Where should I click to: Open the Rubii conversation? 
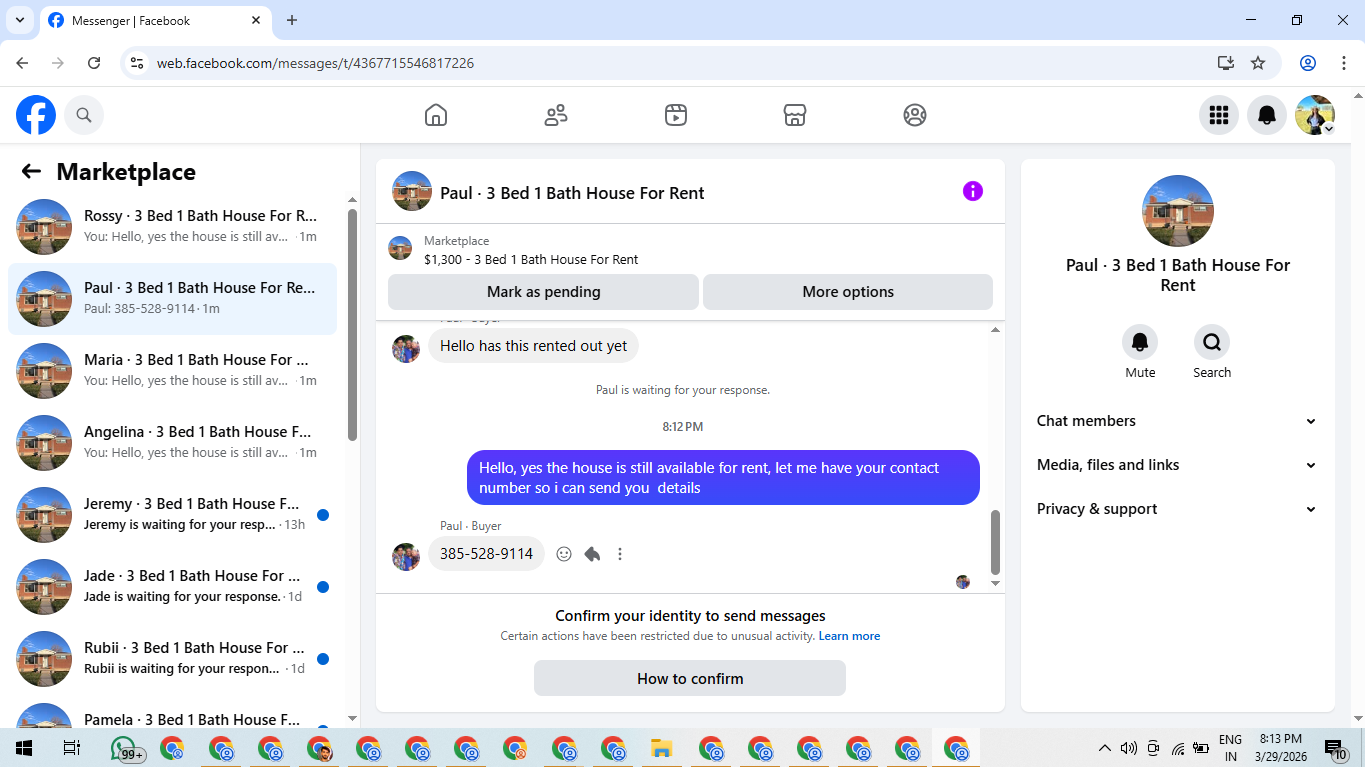(x=172, y=659)
